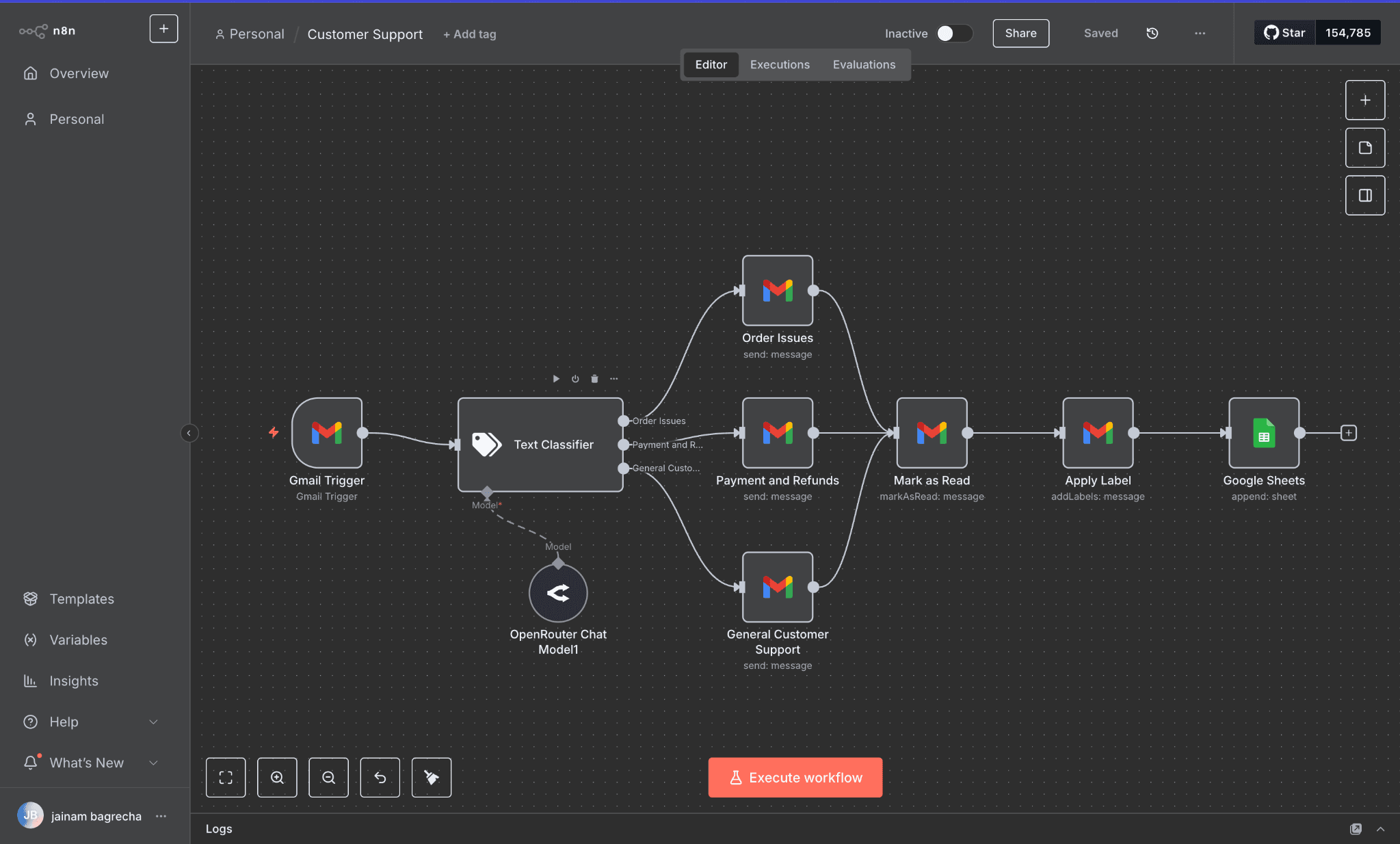This screenshot has width=1400, height=844.
Task: Zoom in on the canvas
Action: point(277,777)
